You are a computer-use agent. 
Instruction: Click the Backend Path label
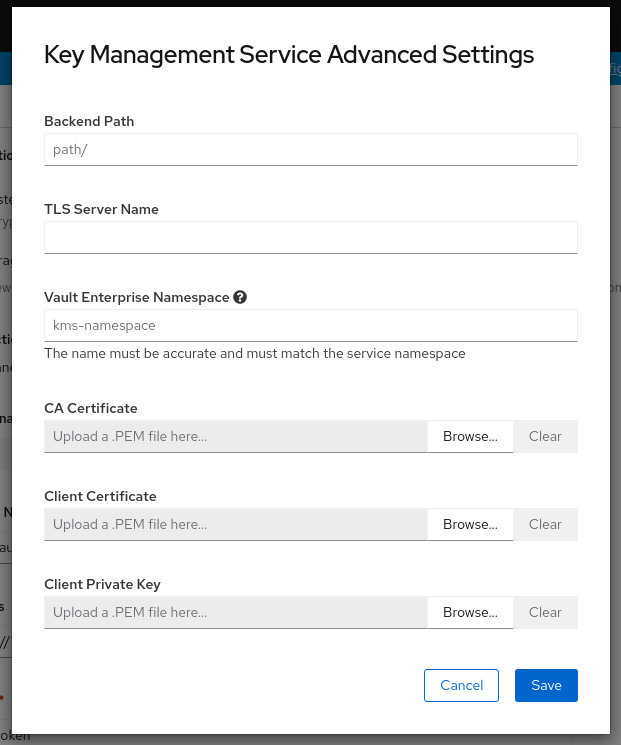89,121
